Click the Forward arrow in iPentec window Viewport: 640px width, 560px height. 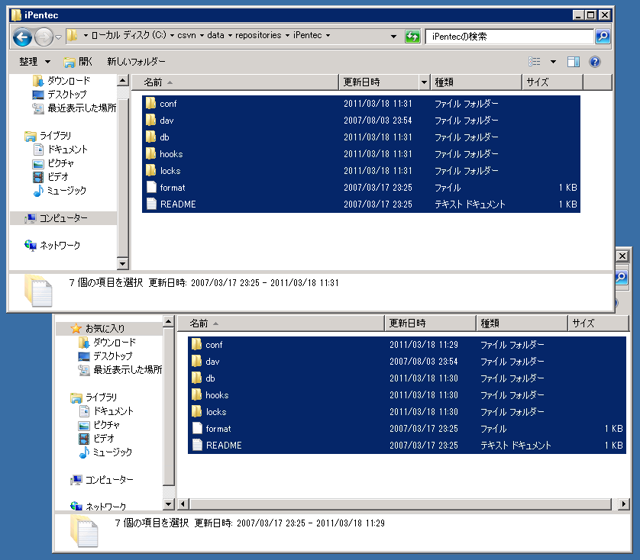43,37
